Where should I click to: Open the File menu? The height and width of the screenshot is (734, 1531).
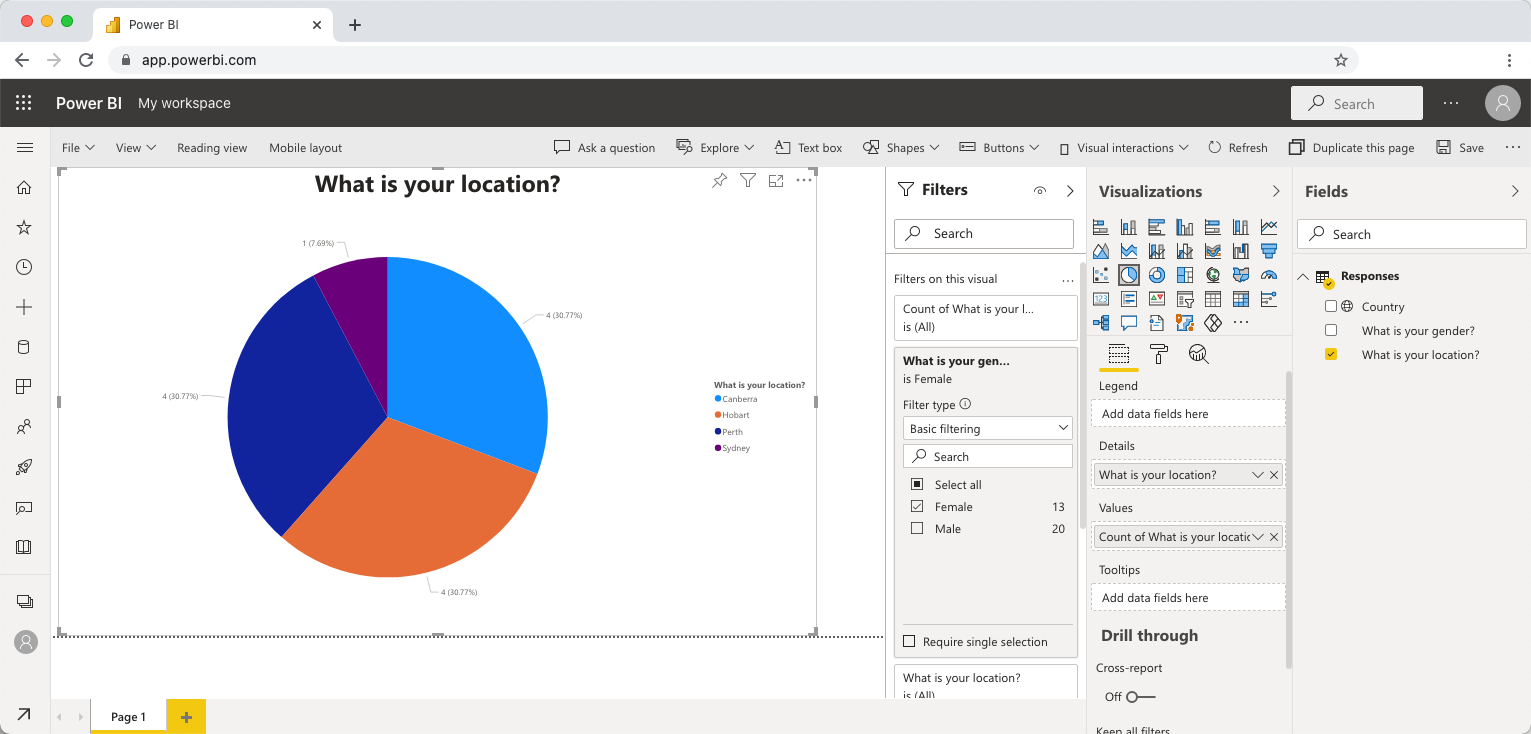pyautogui.click(x=77, y=147)
